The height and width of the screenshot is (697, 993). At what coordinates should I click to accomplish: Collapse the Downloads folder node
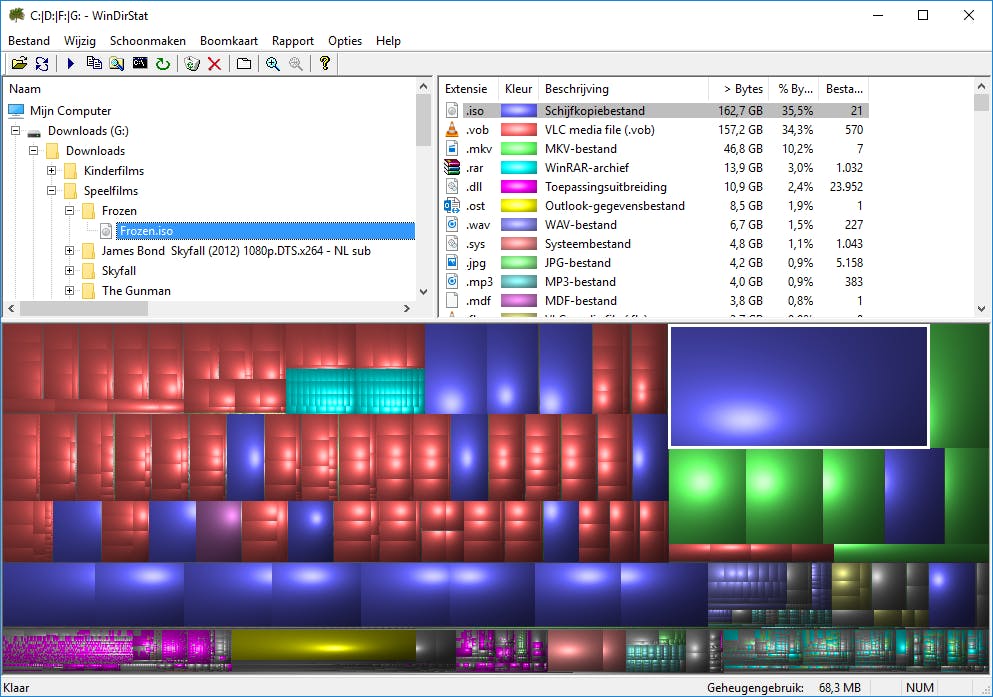(x=34, y=151)
